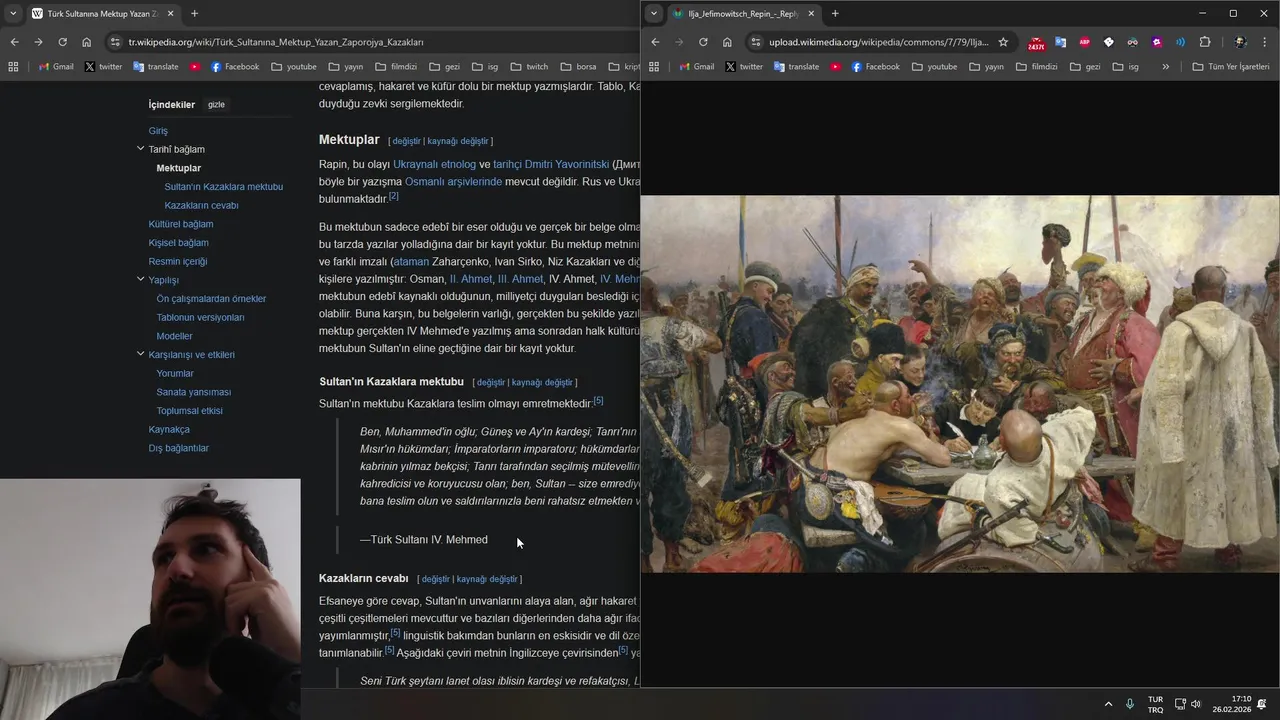Screen dimensions: 1280x720
Task: Open notification bell in taskbar
Action: coord(1262,704)
